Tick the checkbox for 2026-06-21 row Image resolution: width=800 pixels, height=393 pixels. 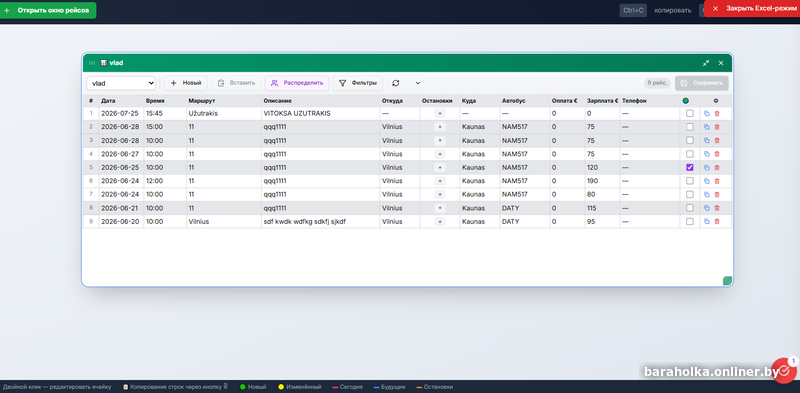pos(690,208)
